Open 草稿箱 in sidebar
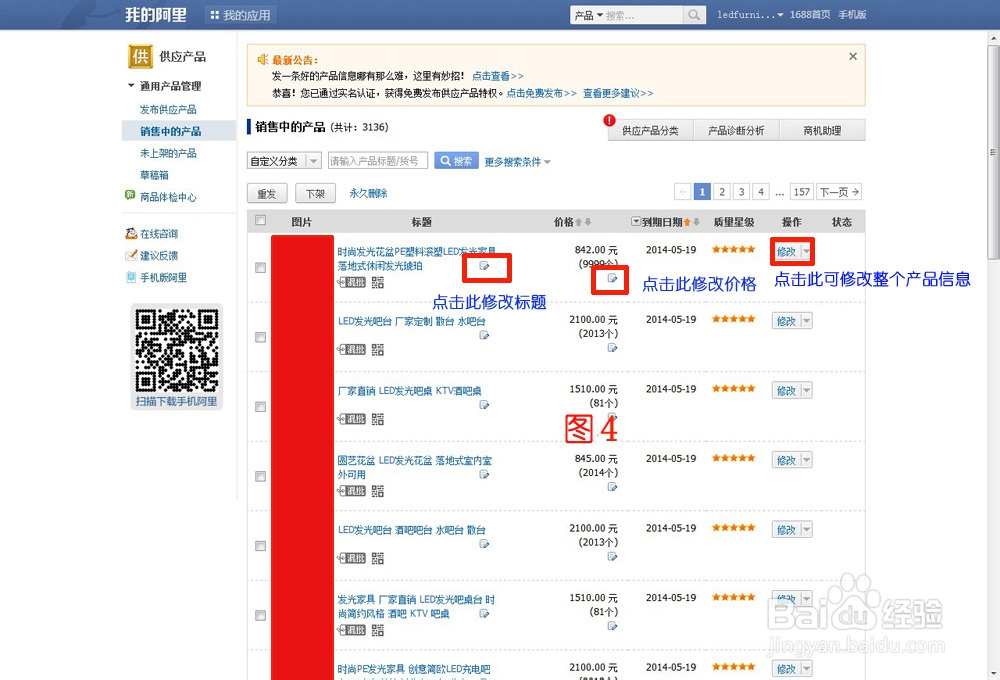1000x680 pixels. [x=154, y=175]
